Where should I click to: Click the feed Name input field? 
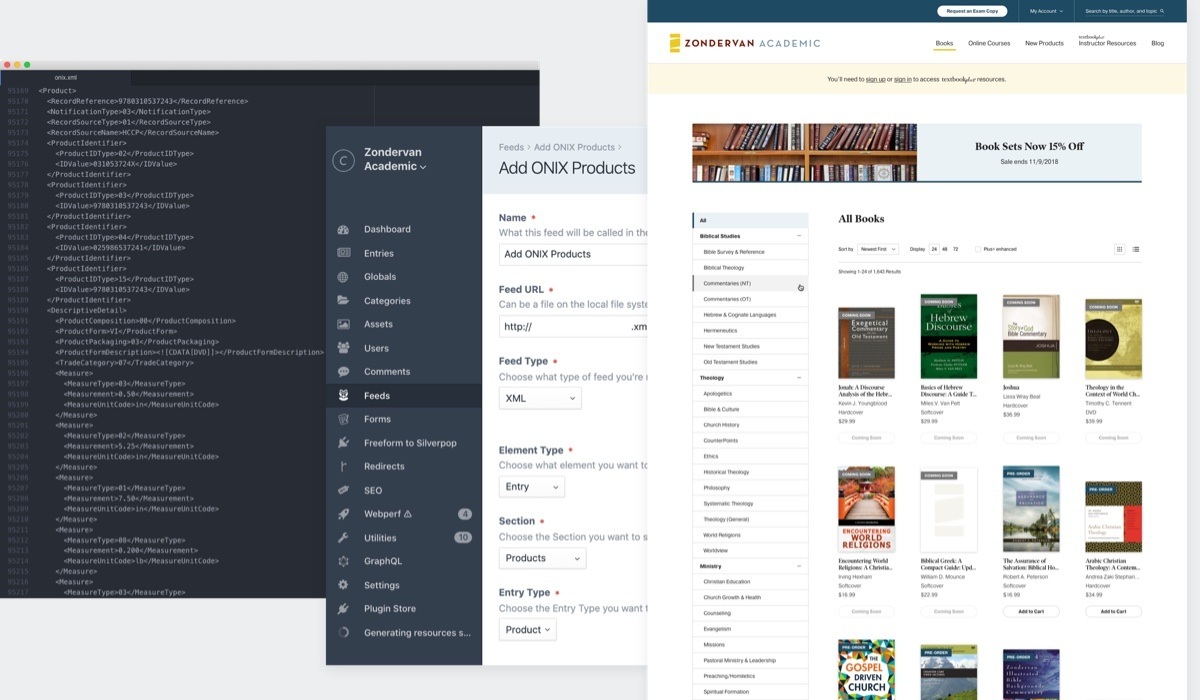pos(572,254)
